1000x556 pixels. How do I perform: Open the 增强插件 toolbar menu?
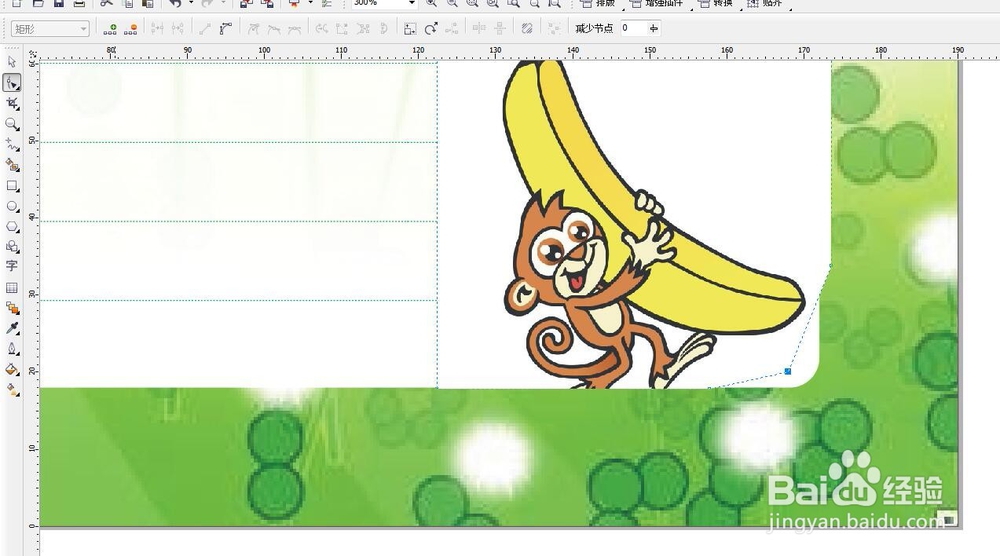[657, 3]
